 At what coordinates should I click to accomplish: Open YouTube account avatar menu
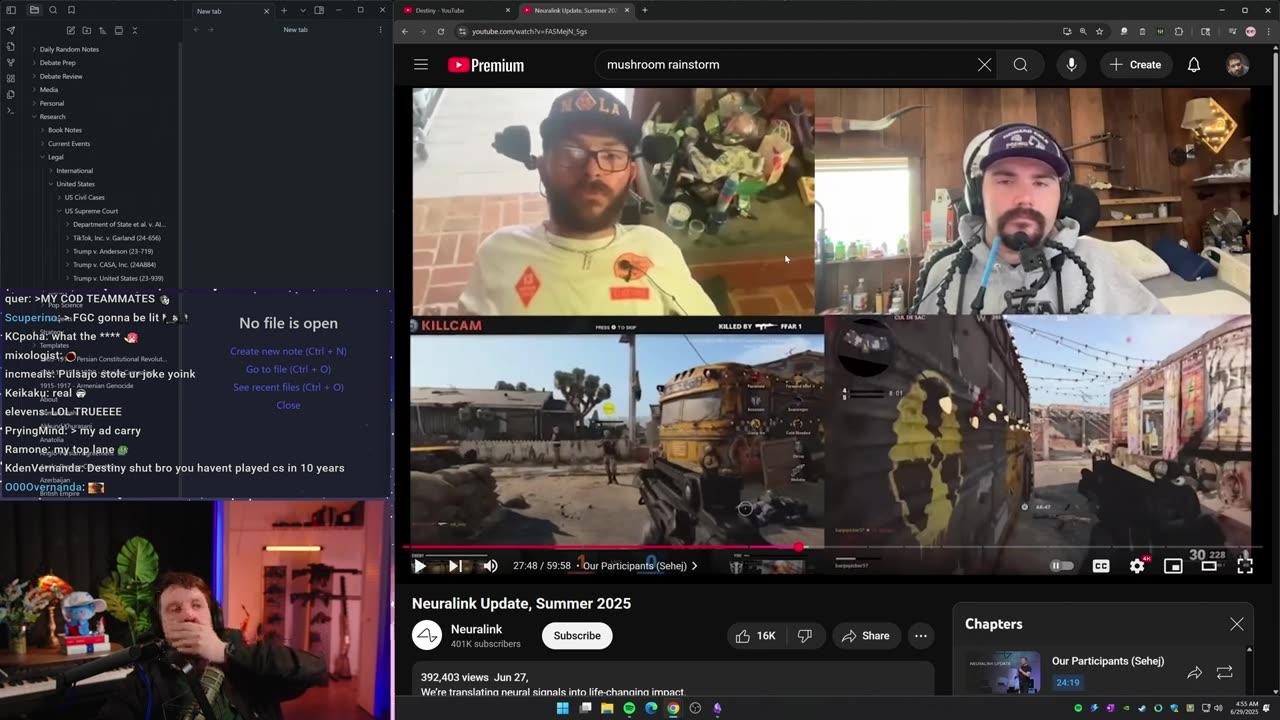tap(1237, 65)
